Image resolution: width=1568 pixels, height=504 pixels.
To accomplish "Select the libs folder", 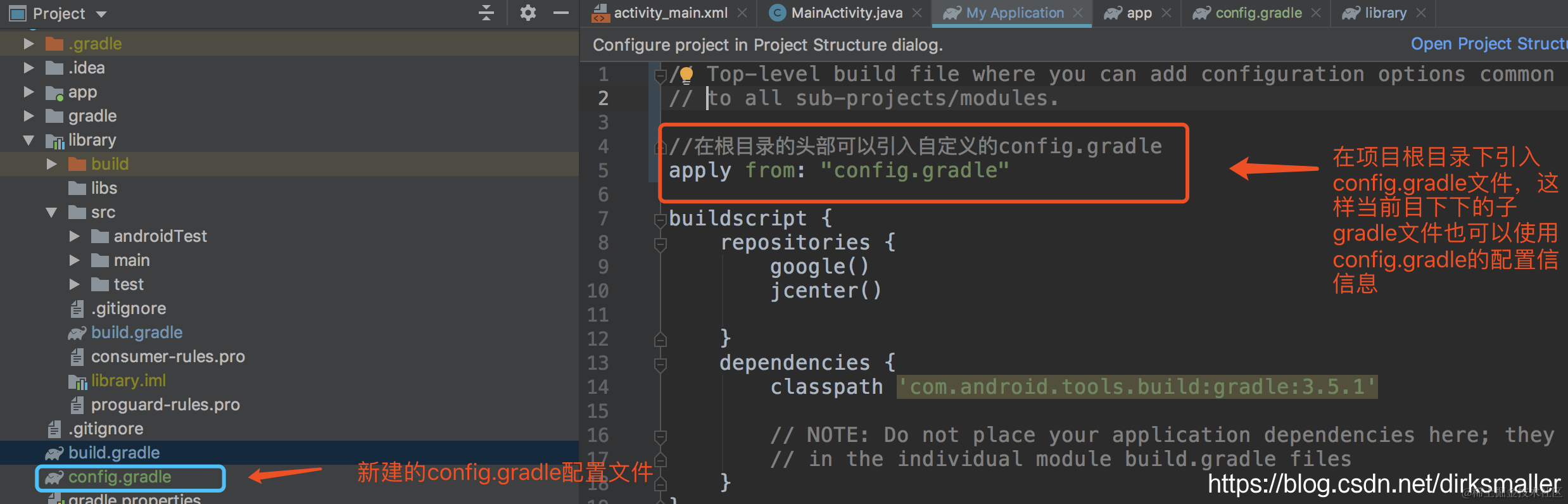I will click(x=104, y=188).
